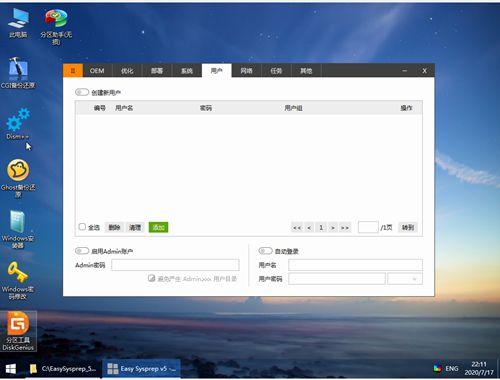Enable the Admin account switch
The height and width of the screenshot is (380, 500).
click(82, 251)
